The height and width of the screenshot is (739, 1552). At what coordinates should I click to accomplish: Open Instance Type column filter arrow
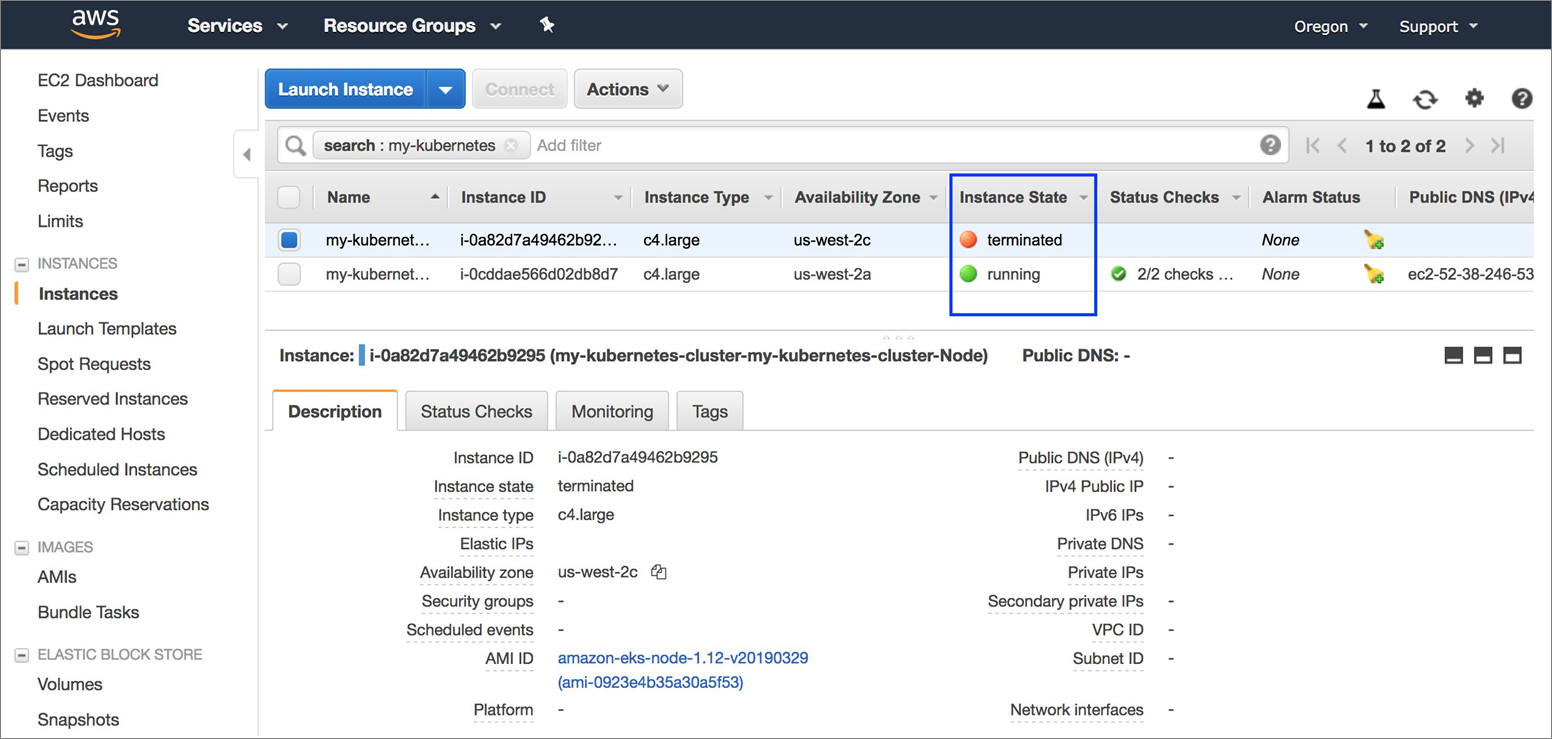768,198
